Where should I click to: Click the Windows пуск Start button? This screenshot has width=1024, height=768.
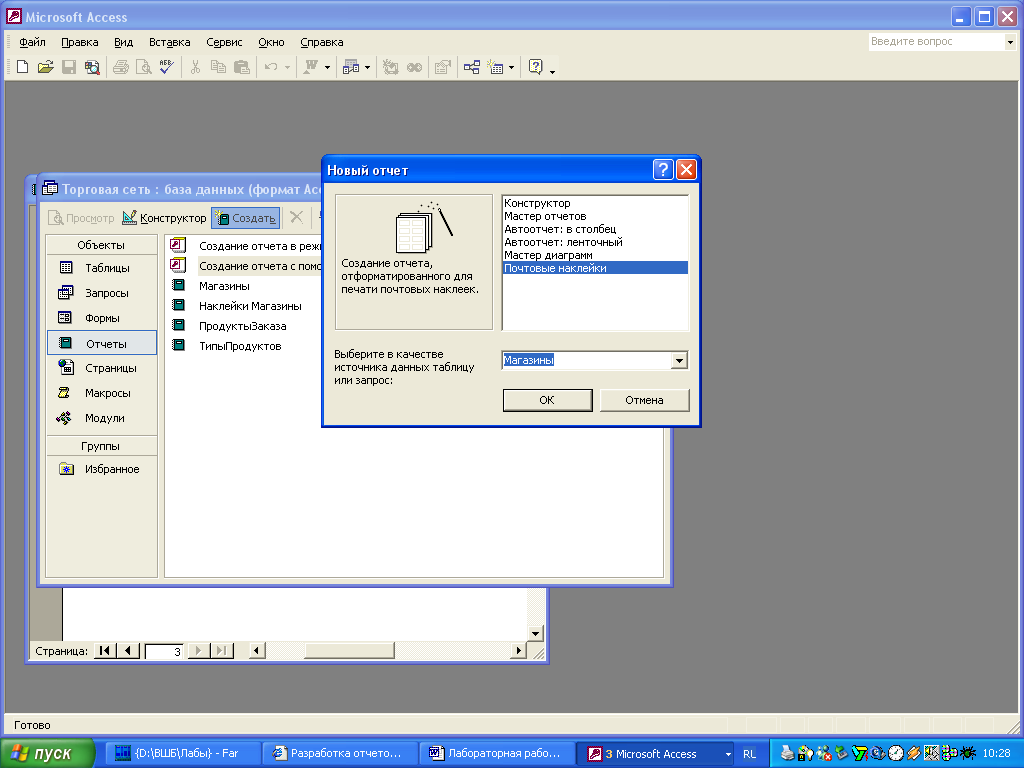tap(47, 754)
